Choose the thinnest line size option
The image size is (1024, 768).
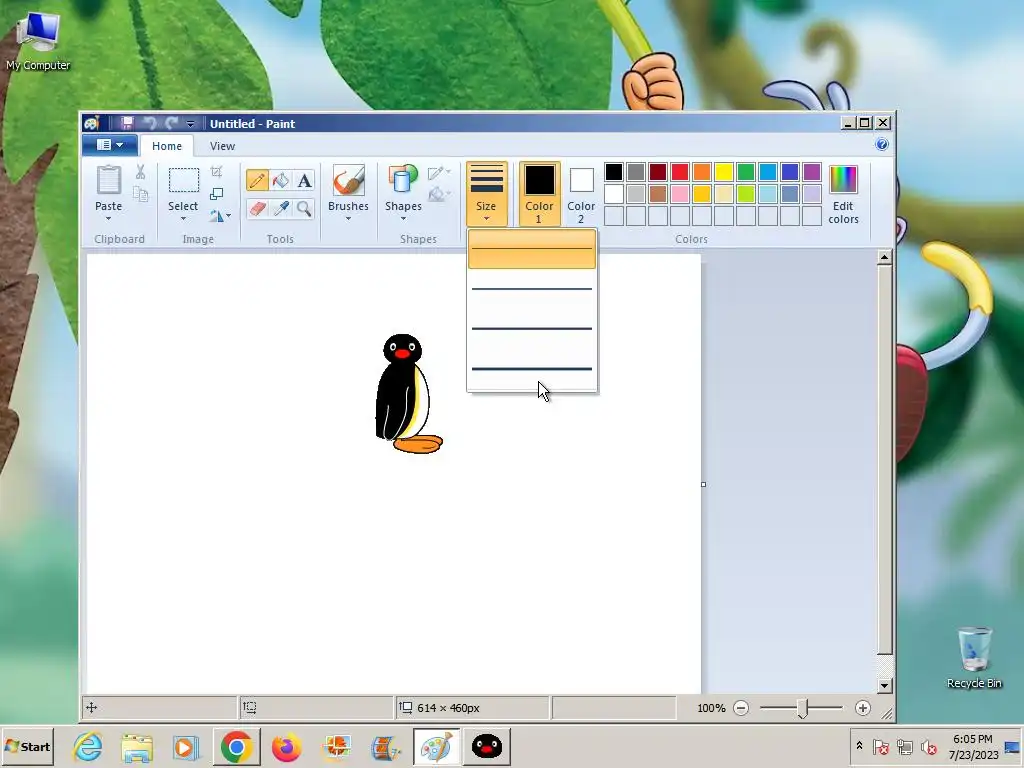(532, 249)
